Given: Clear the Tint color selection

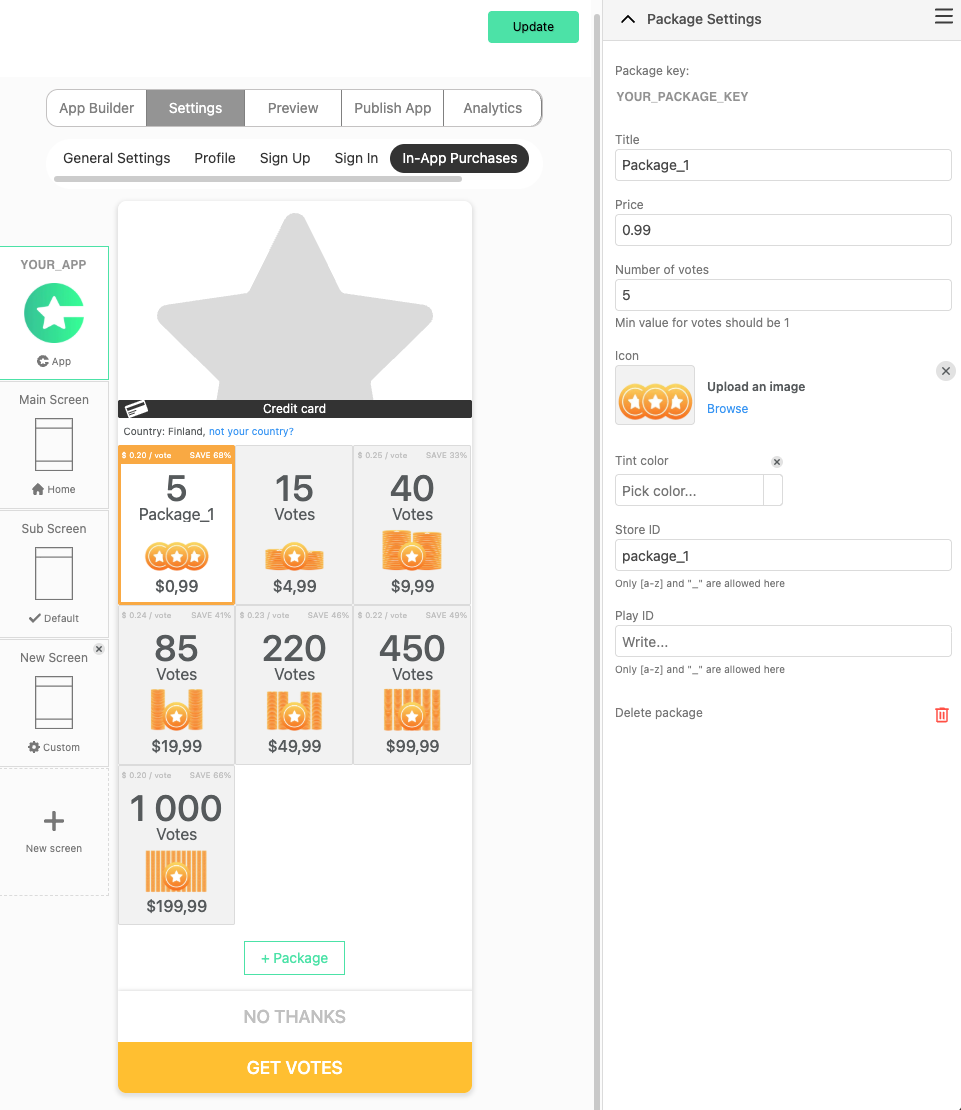Looking at the screenshot, I should coord(776,461).
